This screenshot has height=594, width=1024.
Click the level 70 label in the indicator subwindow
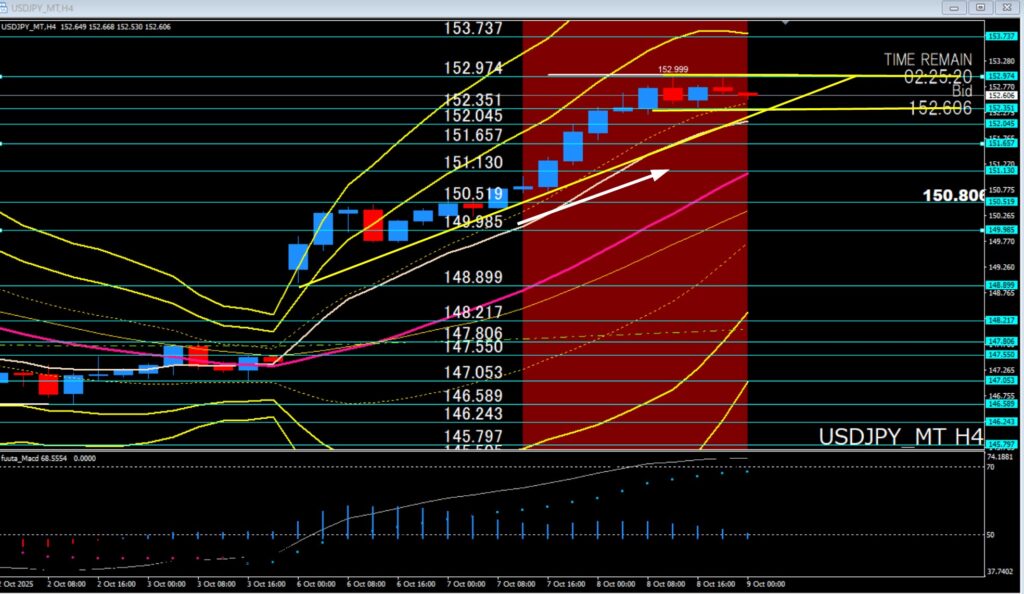990,467
